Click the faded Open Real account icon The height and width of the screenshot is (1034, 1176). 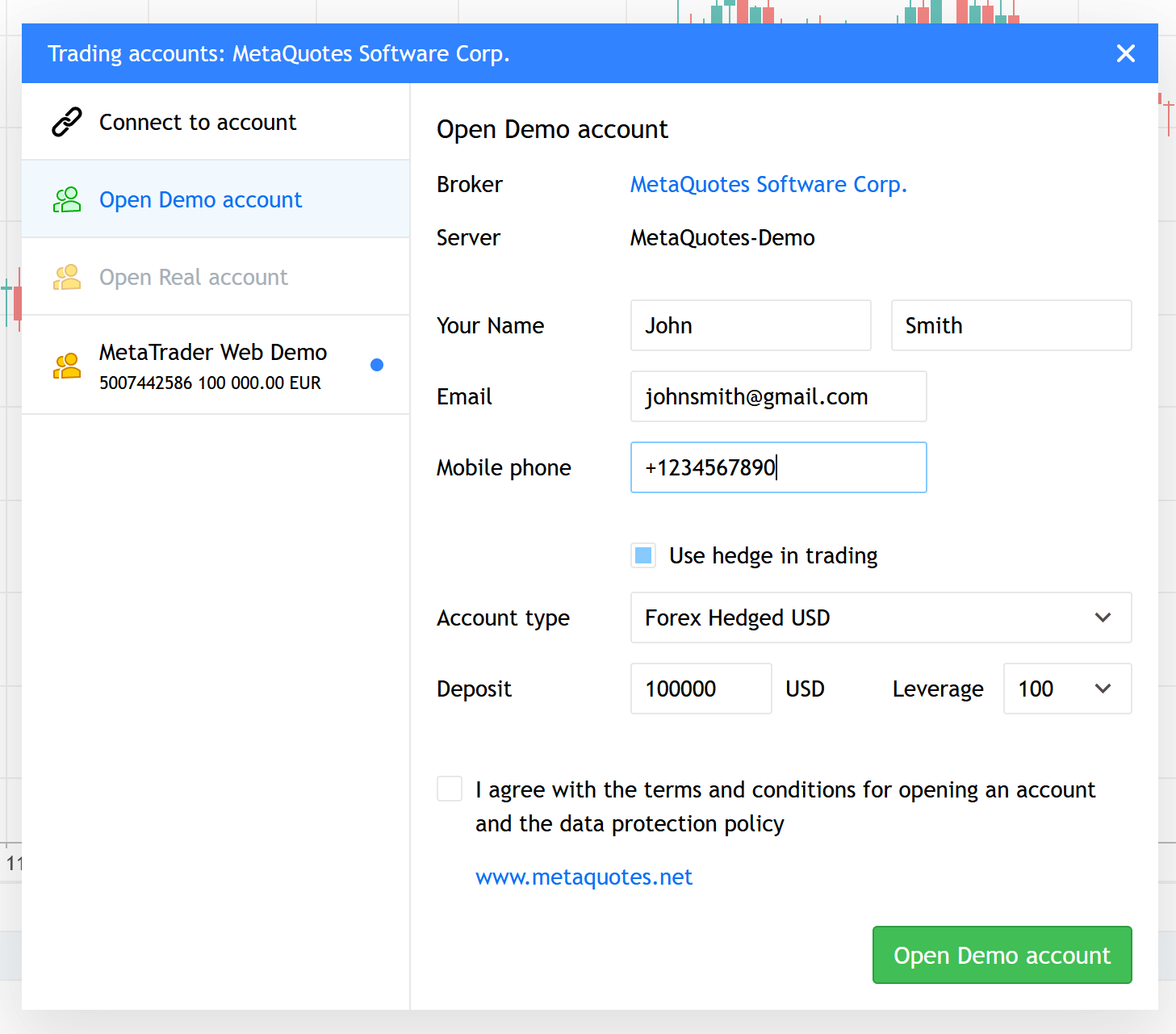click(67, 277)
